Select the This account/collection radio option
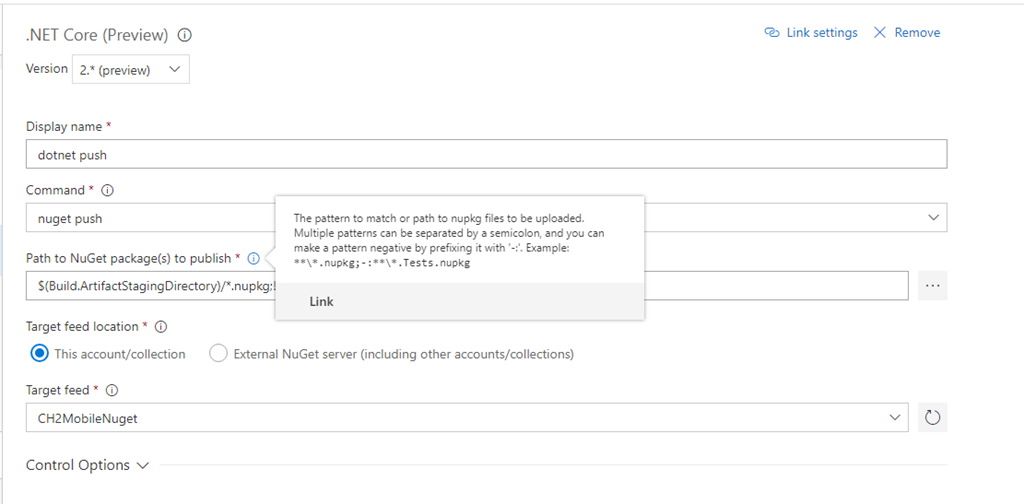This screenshot has width=1024, height=504. click(40, 354)
